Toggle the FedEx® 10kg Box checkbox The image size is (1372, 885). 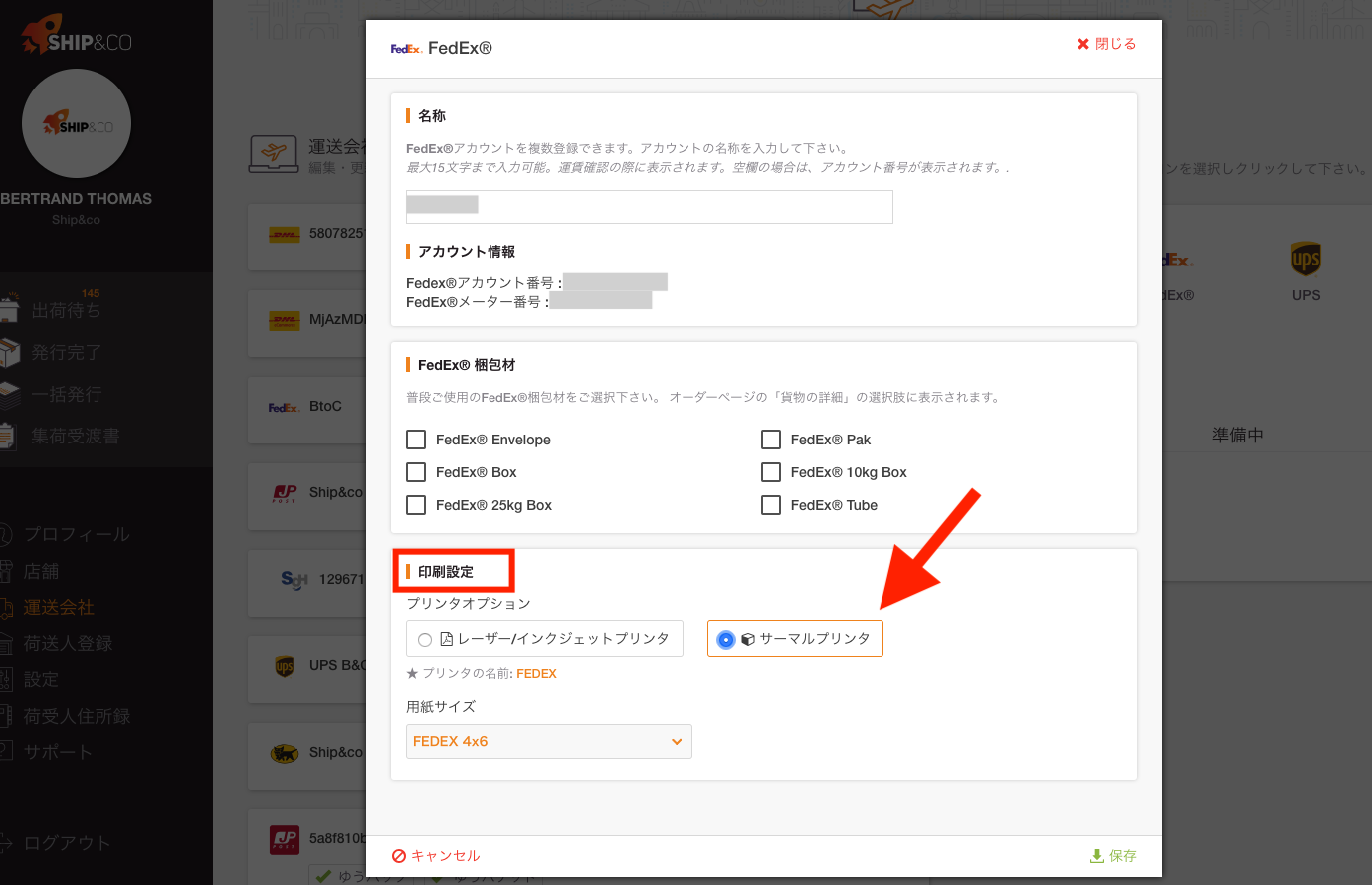[771, 472]
